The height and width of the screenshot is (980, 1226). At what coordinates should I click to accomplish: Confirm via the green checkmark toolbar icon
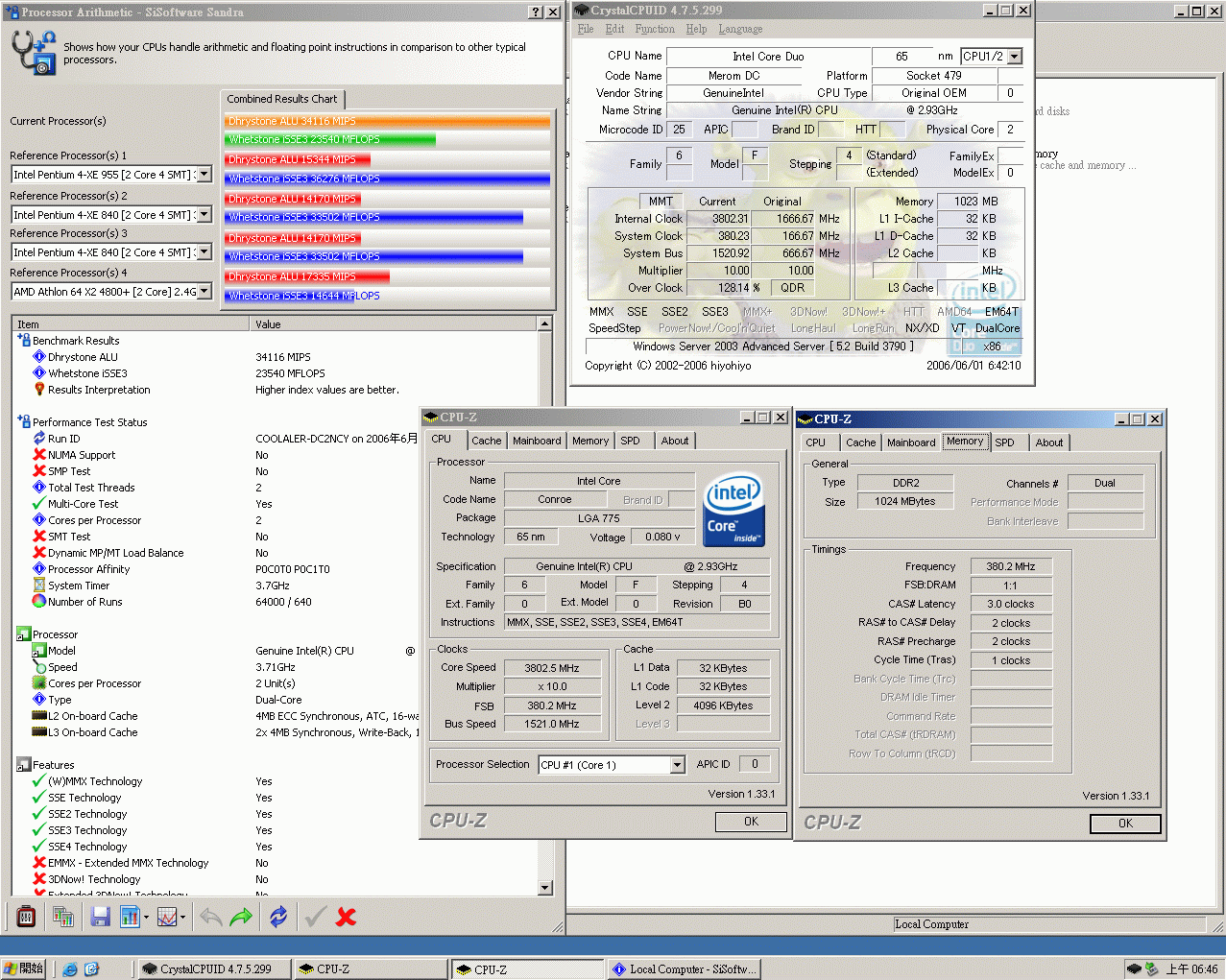pos(314,917)
